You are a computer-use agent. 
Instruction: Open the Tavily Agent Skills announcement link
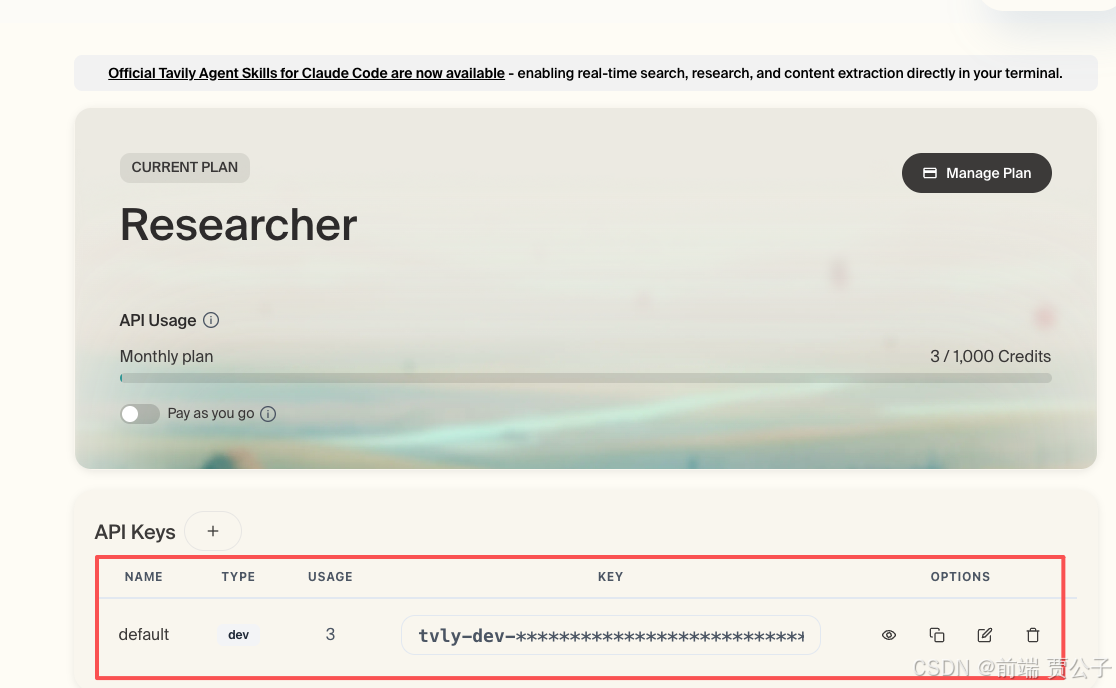coord(306,73)
